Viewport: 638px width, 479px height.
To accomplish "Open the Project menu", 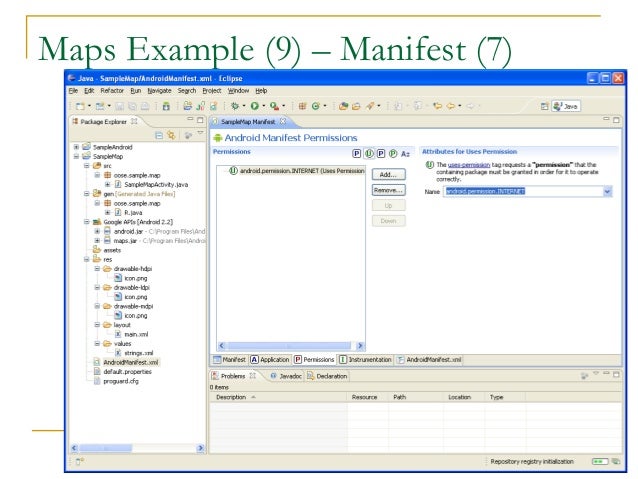I will (x=212, y=91).
